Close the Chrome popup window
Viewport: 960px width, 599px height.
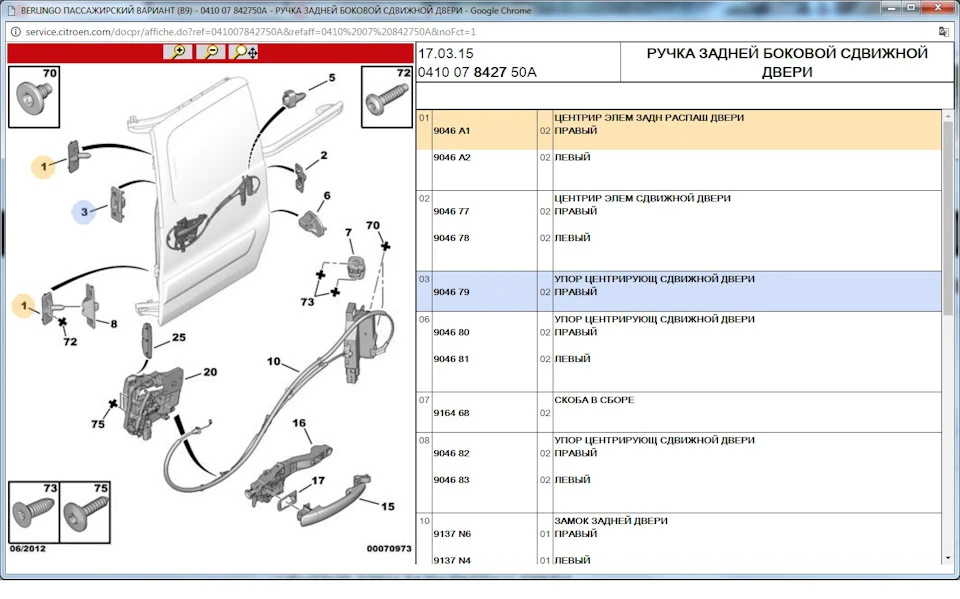[937, 8]
